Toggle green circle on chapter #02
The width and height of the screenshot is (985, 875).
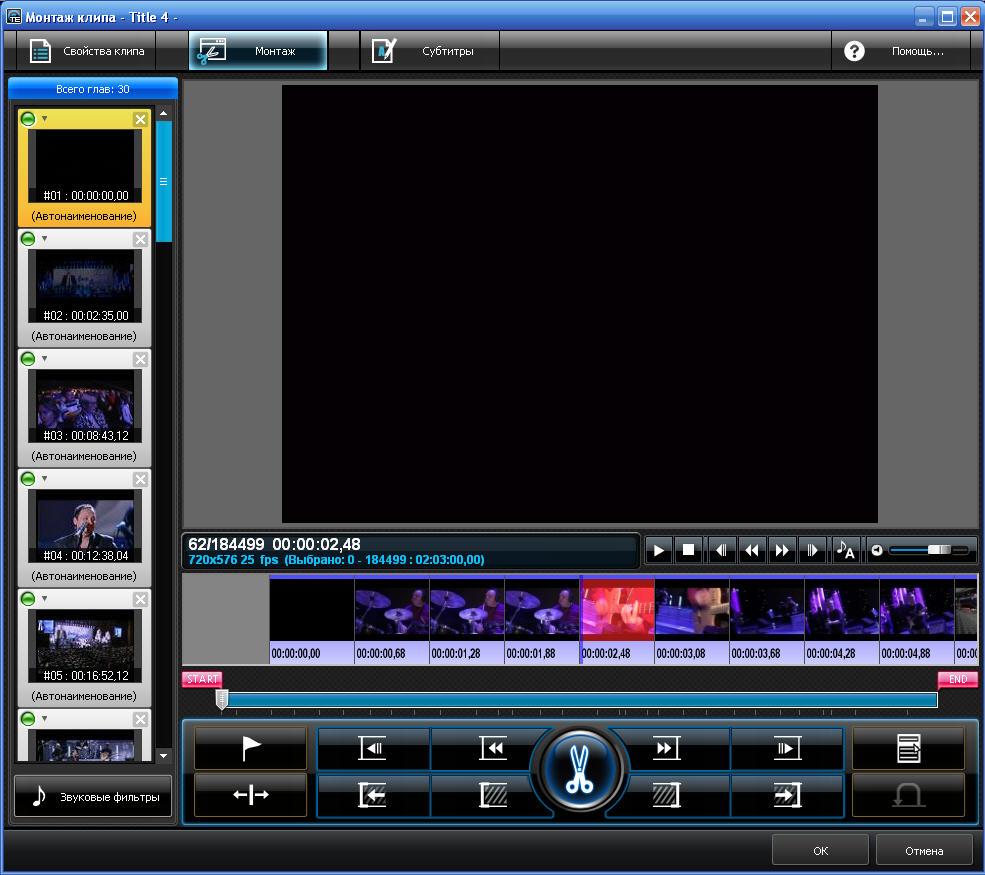[28, 239]
